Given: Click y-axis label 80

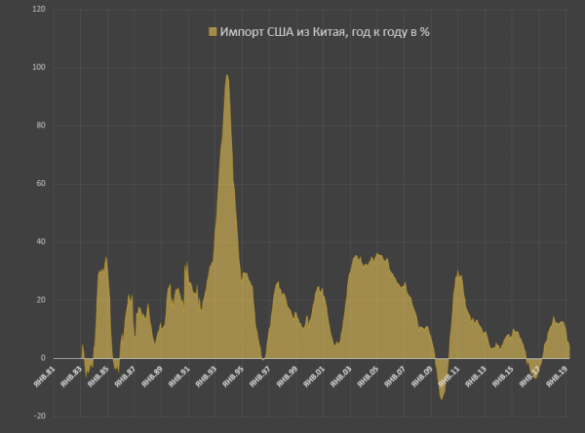Looking at the screenshot, I should 41,126.
